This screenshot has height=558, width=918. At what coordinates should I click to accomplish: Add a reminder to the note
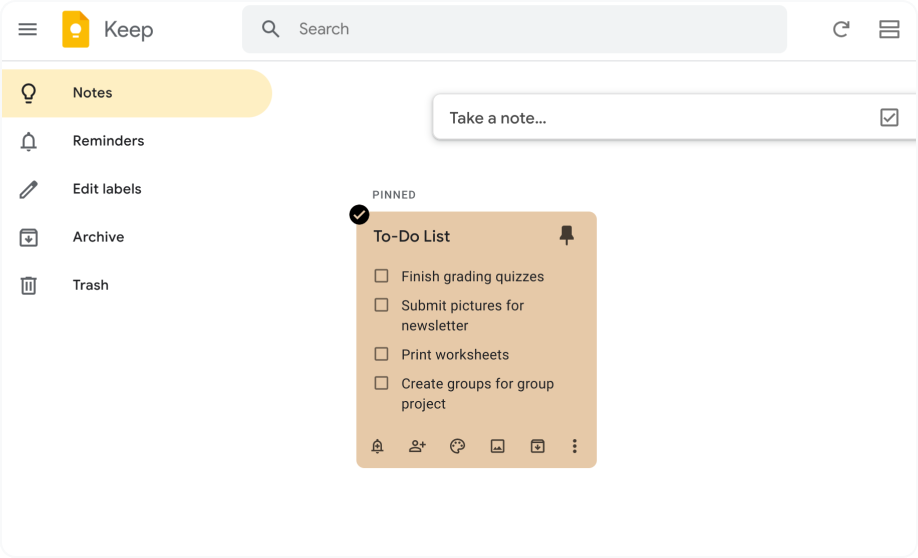click(x=377, y=447)
